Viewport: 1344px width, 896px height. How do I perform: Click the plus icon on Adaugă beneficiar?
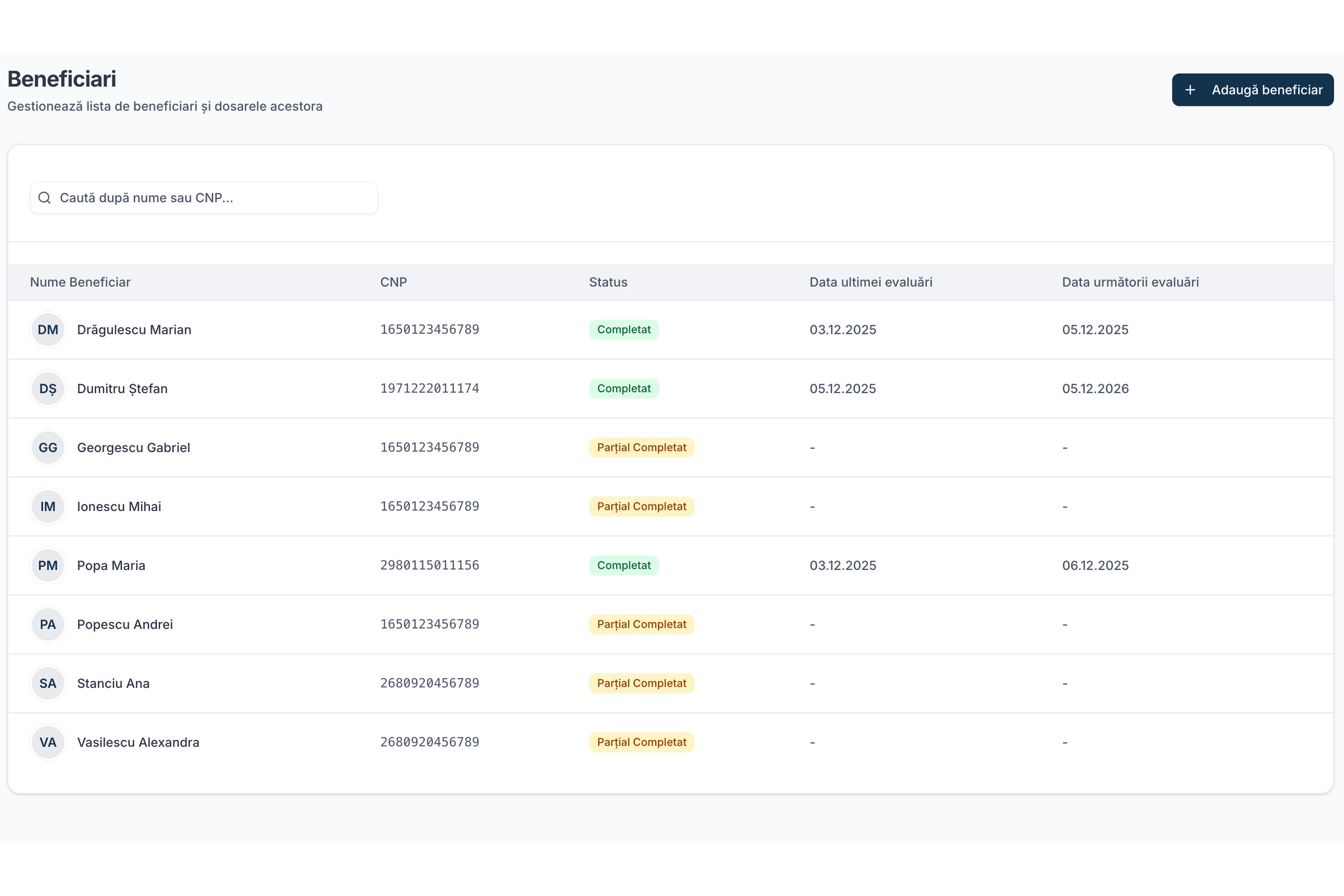click(x=1190, y=90)
